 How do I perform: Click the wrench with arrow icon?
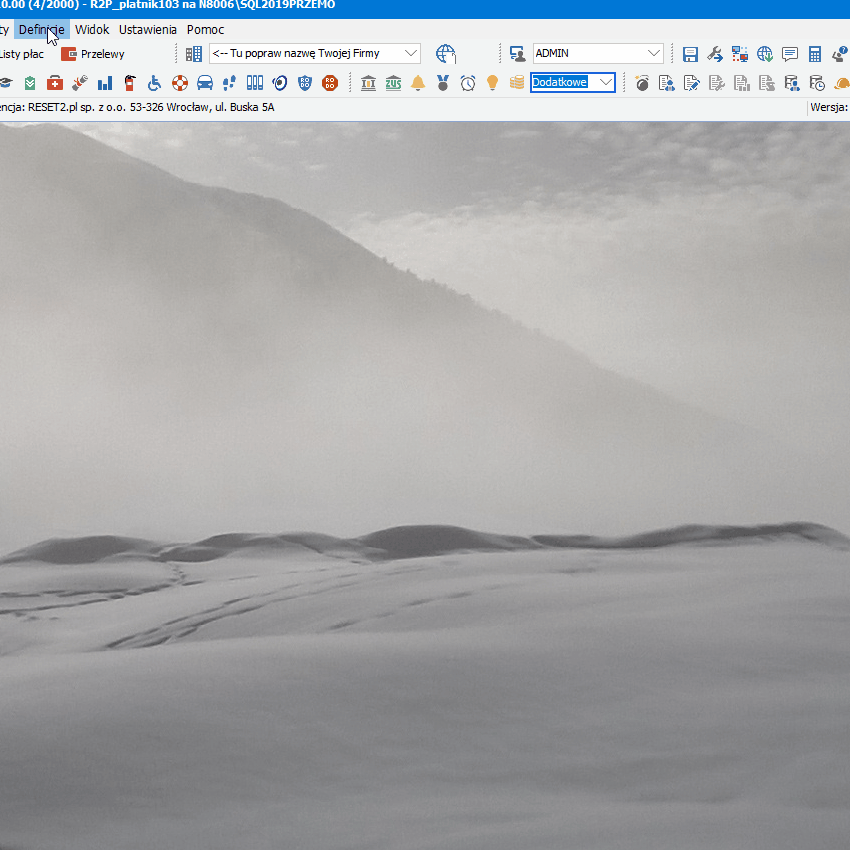click(x=715, y=54)
